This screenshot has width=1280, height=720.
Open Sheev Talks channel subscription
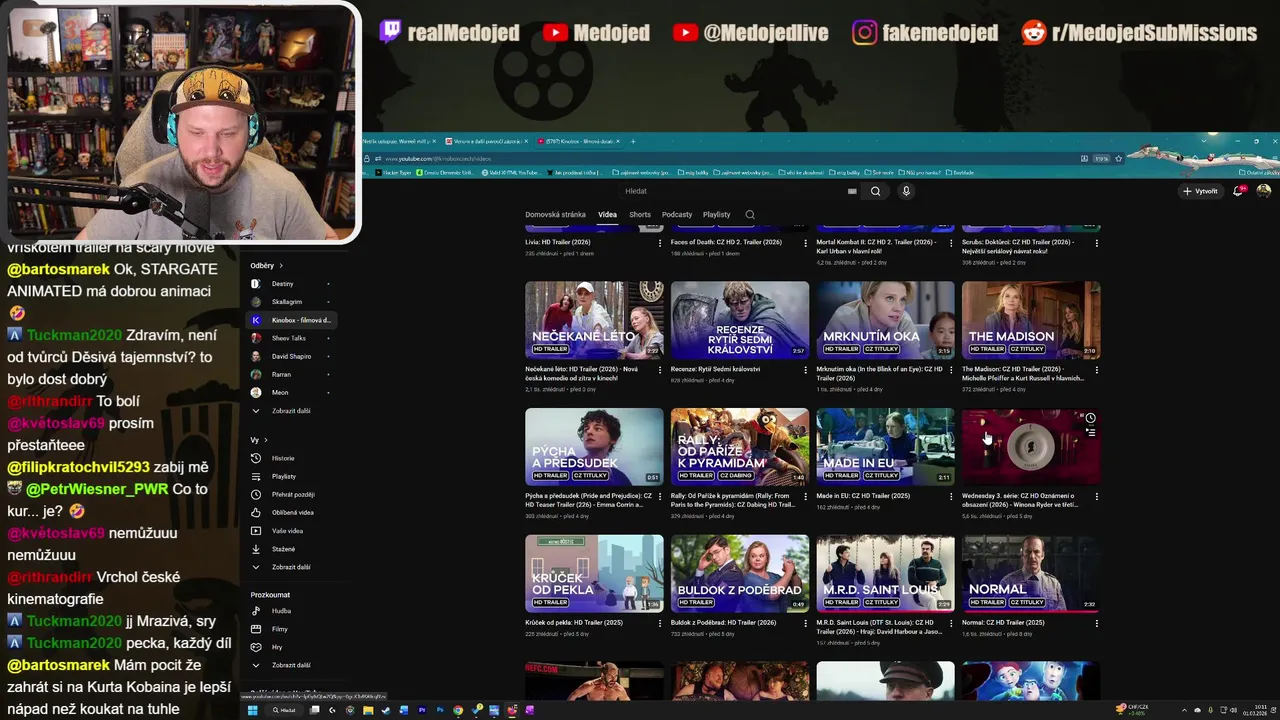click(x=290, y=338)
